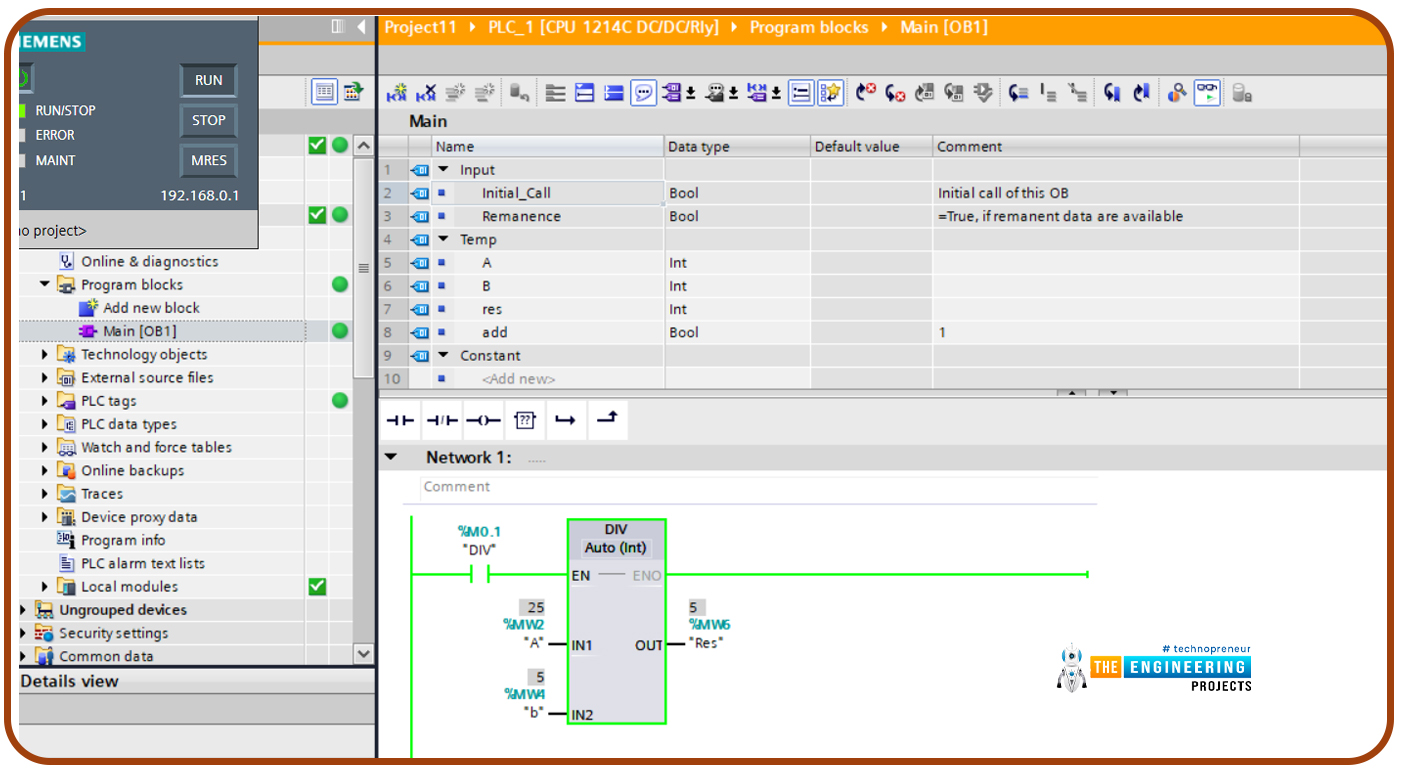Select Security settings in tree
The height and width of the screenshot is (771, 1406).
[113, 633]
